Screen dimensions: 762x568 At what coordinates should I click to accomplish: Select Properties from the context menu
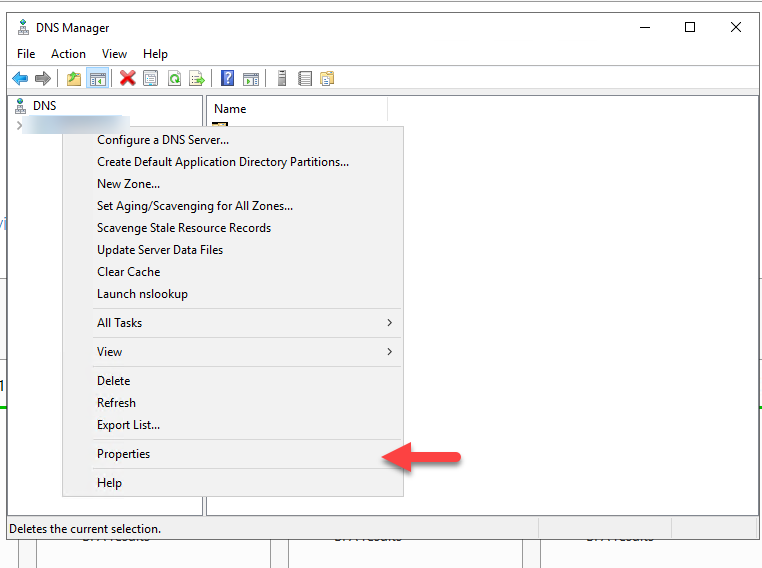[x=123, y=454]
